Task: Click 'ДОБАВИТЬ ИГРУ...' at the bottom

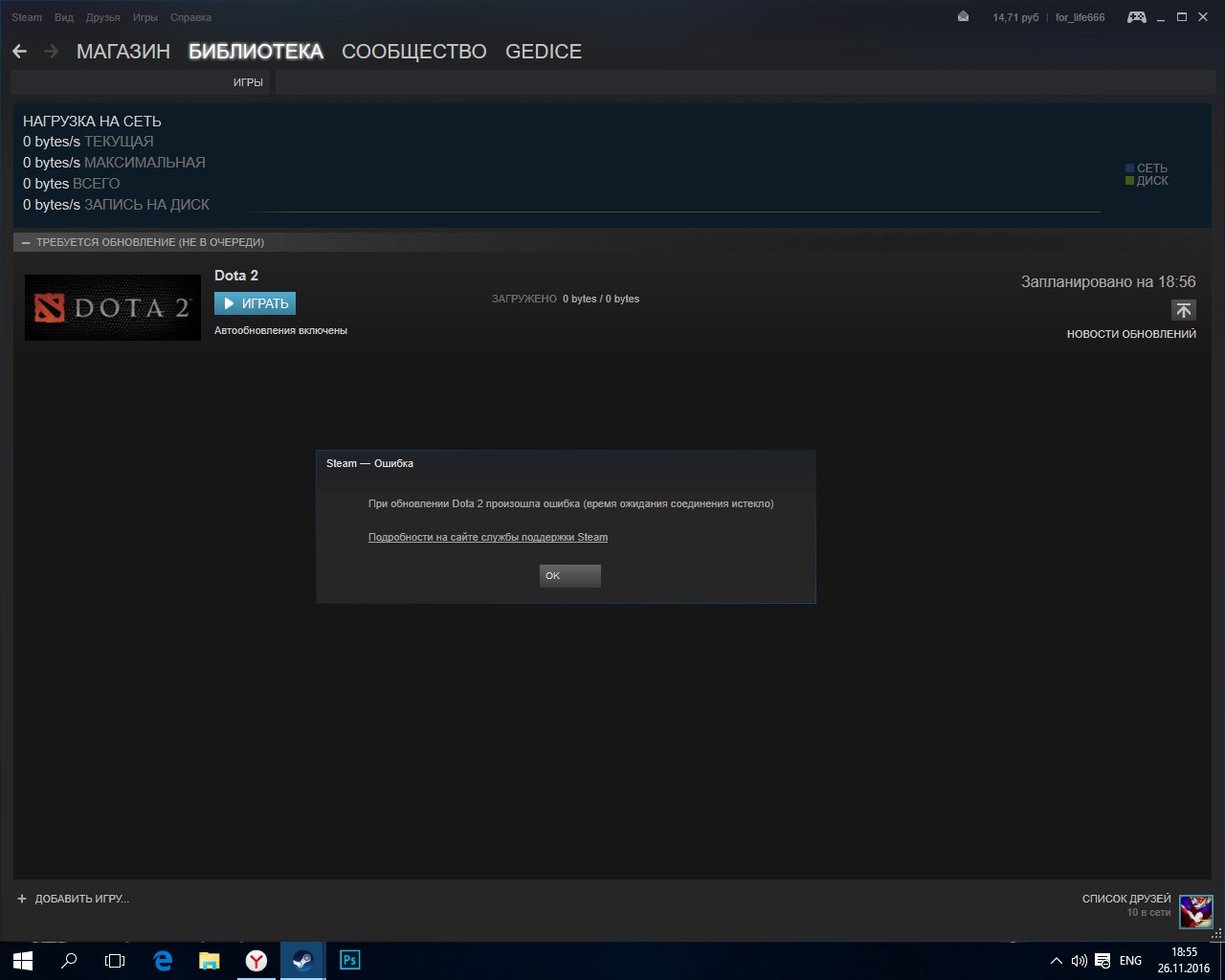Action: coord(74,899)
